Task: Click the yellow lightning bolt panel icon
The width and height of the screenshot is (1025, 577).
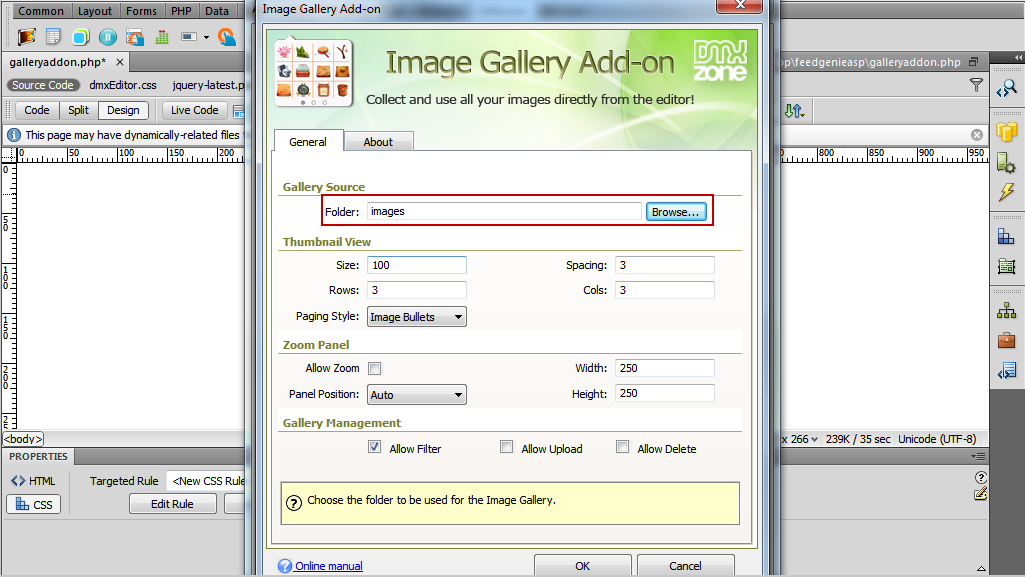Action: (1007, 192)
